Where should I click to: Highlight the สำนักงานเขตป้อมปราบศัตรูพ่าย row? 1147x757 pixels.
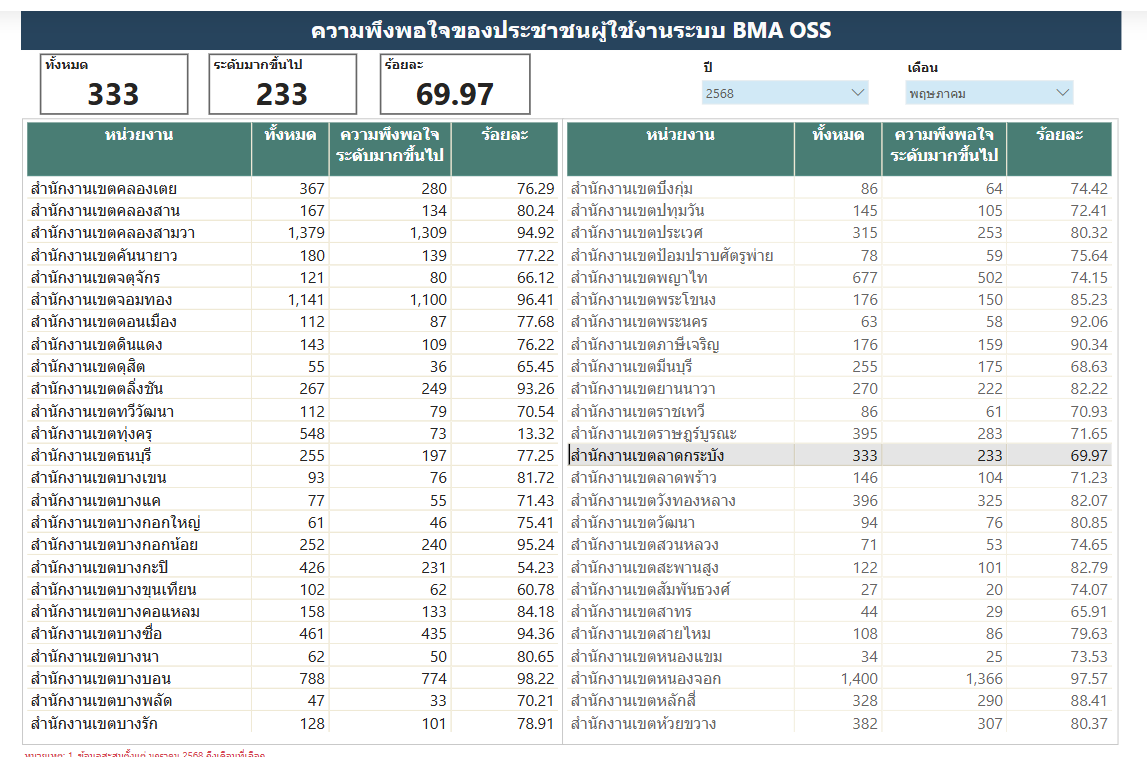[x=840, y=255]
